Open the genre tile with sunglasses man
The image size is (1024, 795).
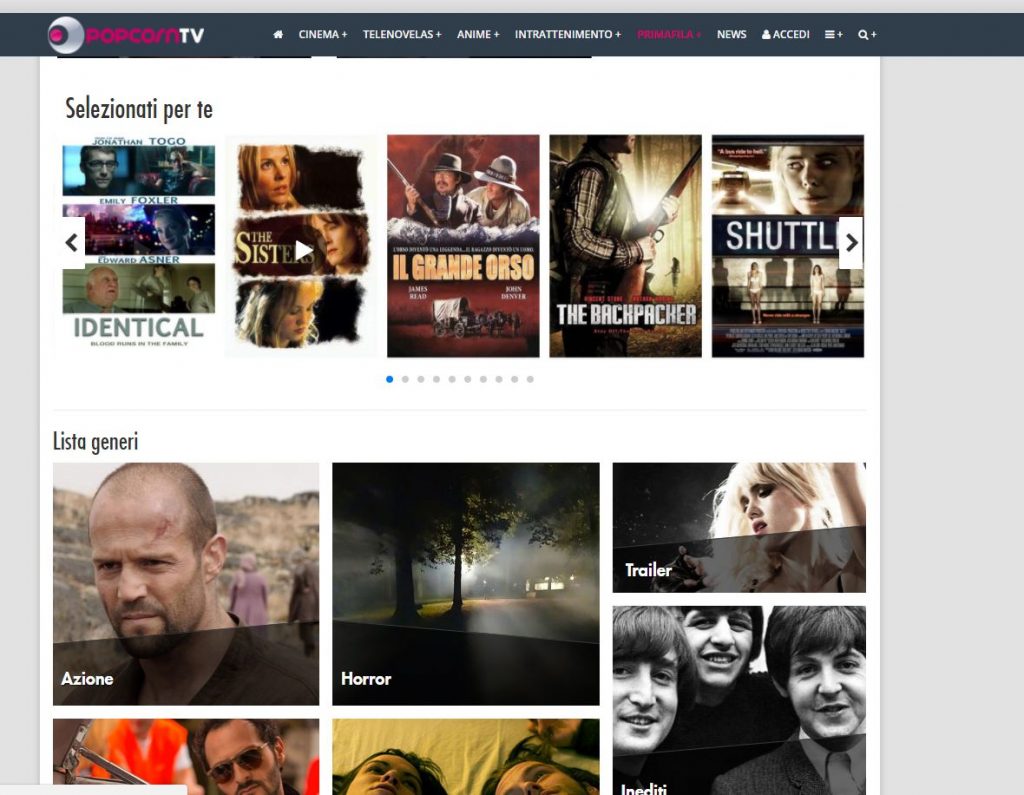point(186,756)
